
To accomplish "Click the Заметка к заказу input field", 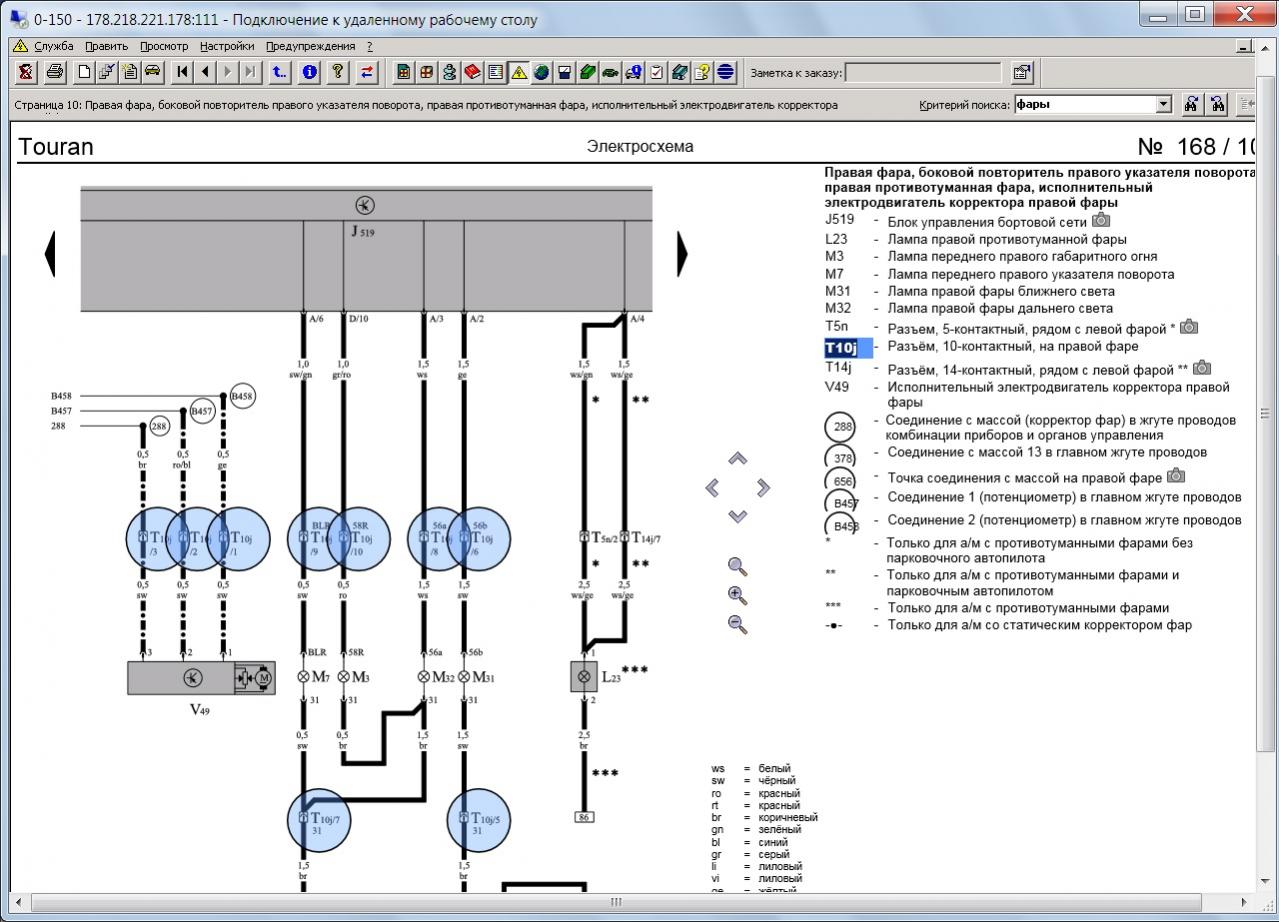I will click(923, 72).
